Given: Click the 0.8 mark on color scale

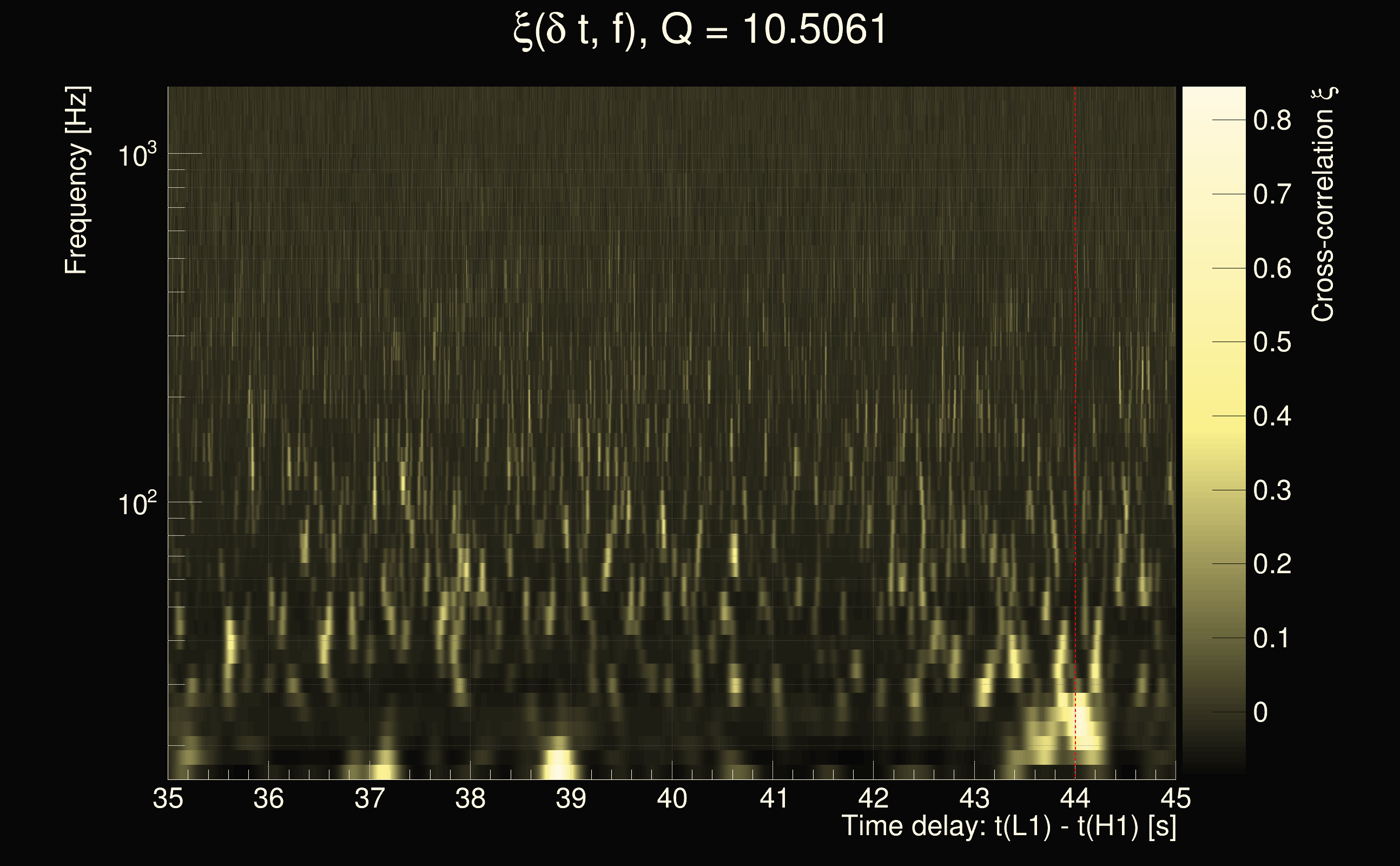Looking at the screenshot, I should tap(1272, 120).
